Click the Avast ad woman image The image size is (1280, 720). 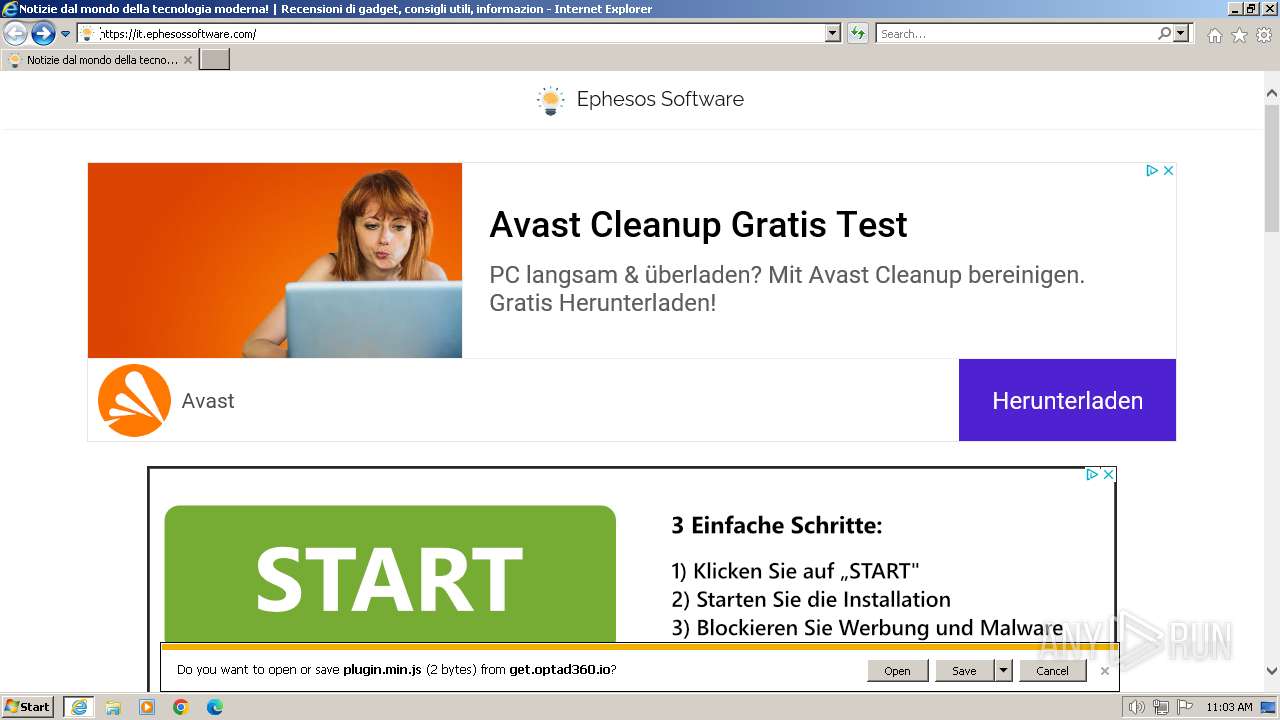tap(275, 260)
